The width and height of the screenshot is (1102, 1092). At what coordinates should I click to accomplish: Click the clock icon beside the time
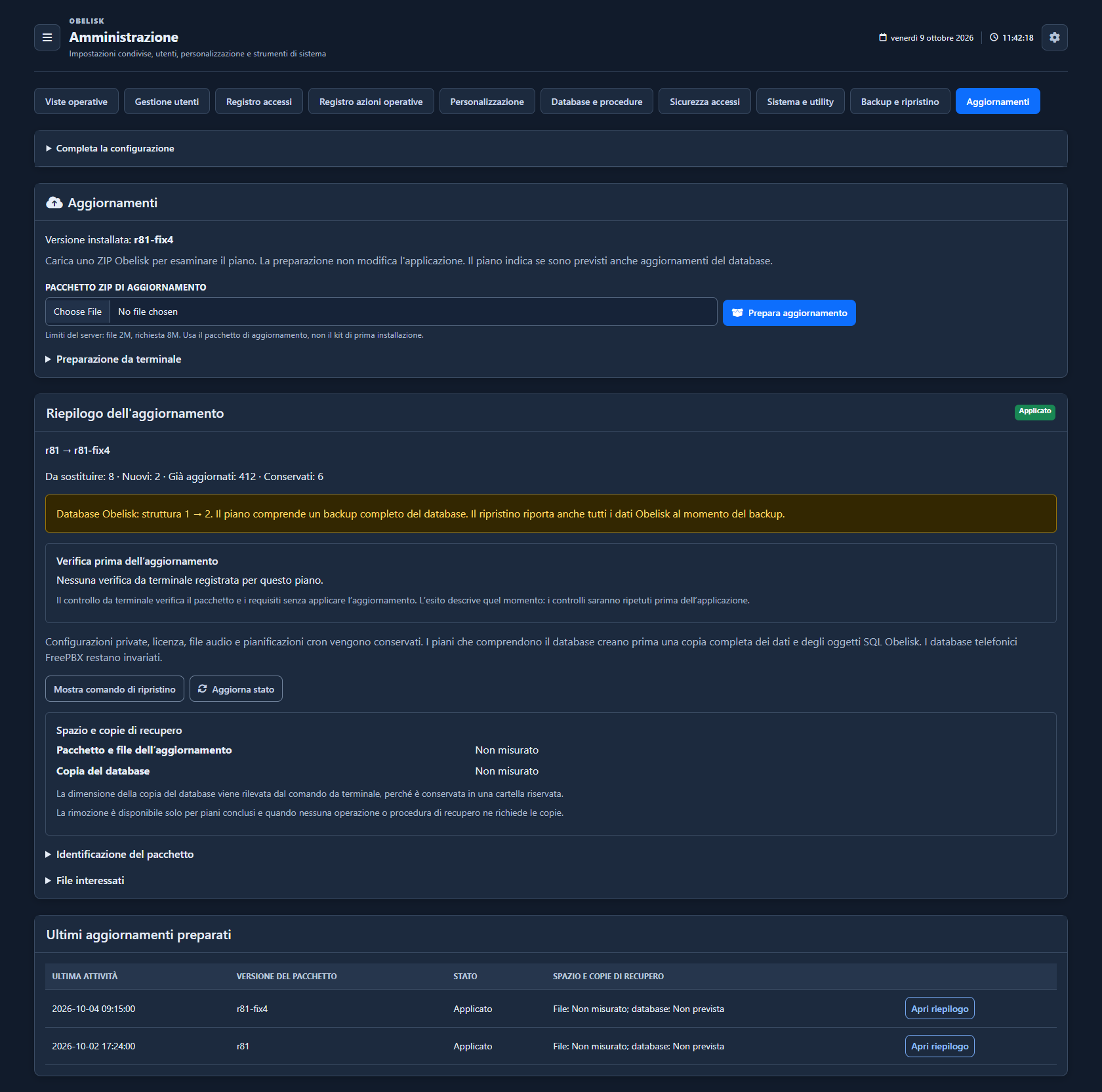(x=994, y=37)
